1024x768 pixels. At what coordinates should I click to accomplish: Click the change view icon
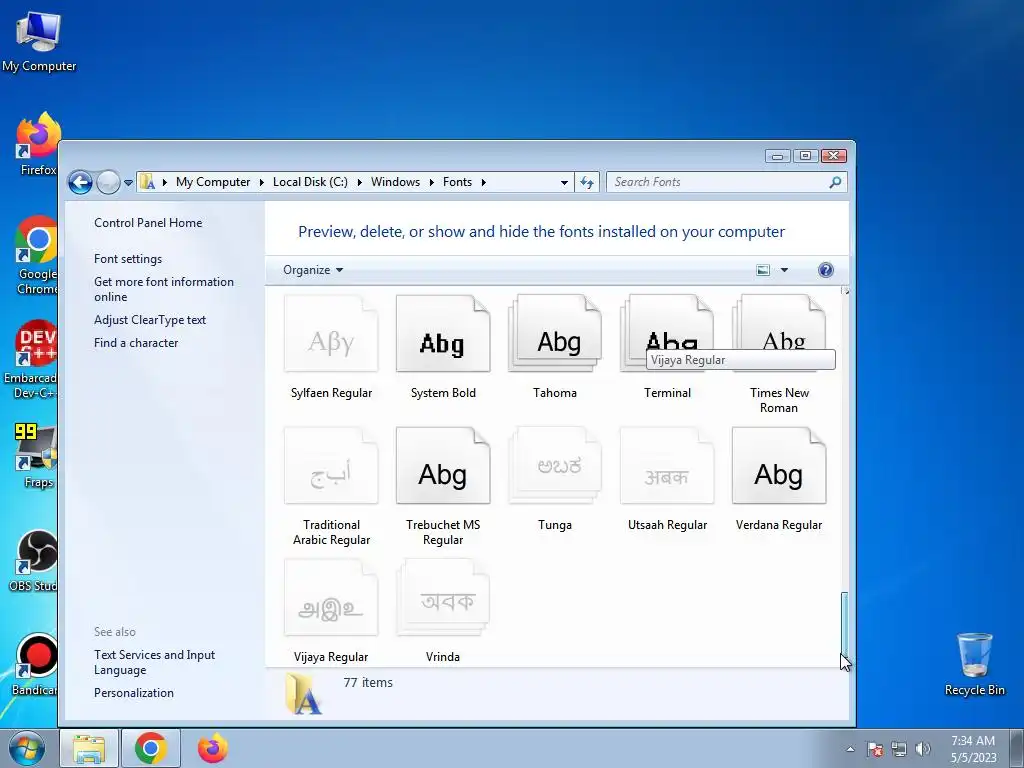(x=763, y=270)
